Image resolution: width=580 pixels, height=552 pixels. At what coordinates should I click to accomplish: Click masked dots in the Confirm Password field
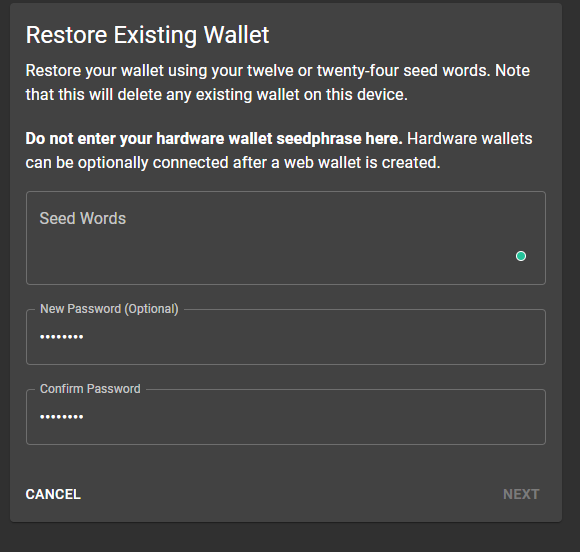tap(61, 417)
